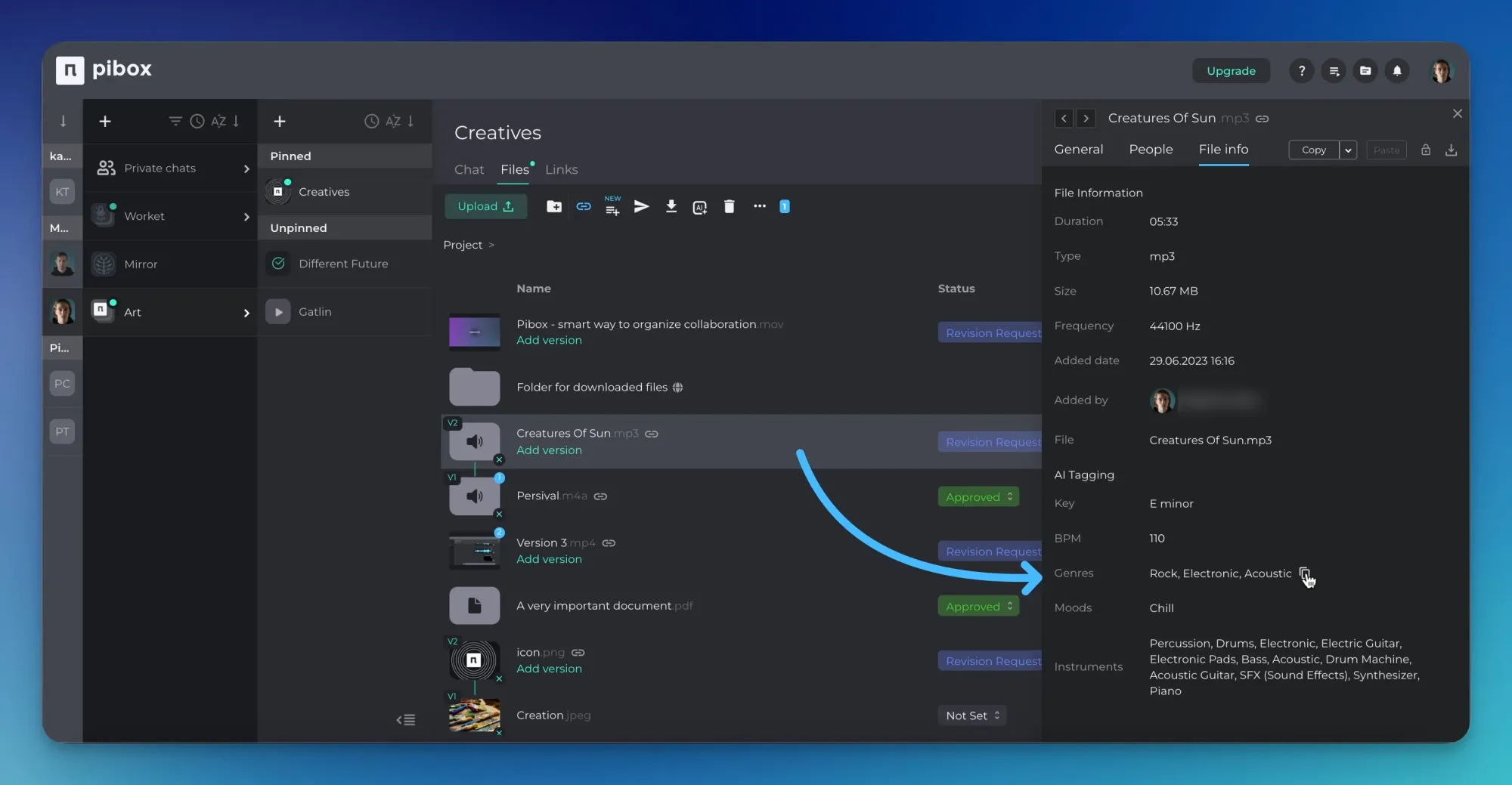Copy link icon next to Persival.m4a
The image size is (1512, 785).
coord(600,496)
